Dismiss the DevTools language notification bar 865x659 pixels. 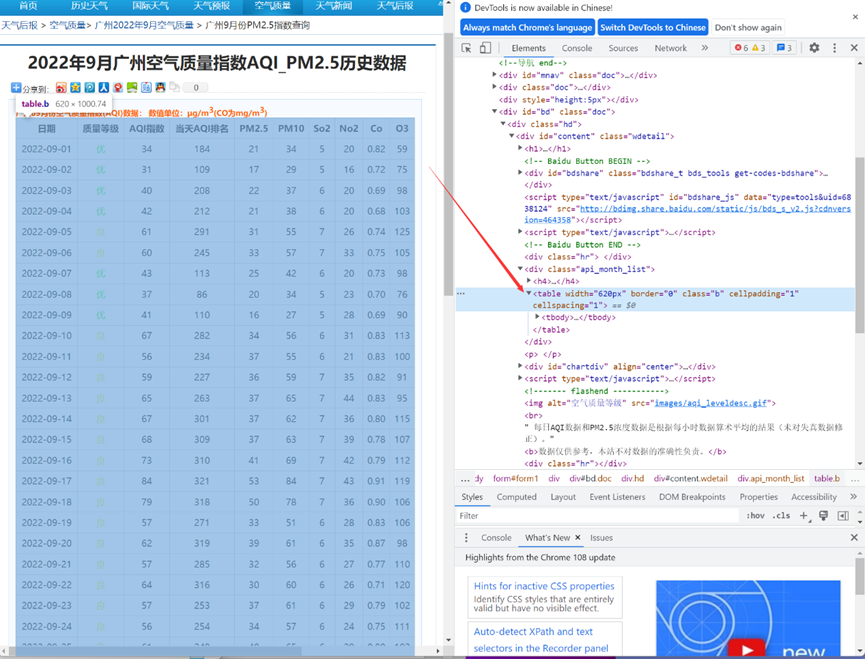[855, 17]
